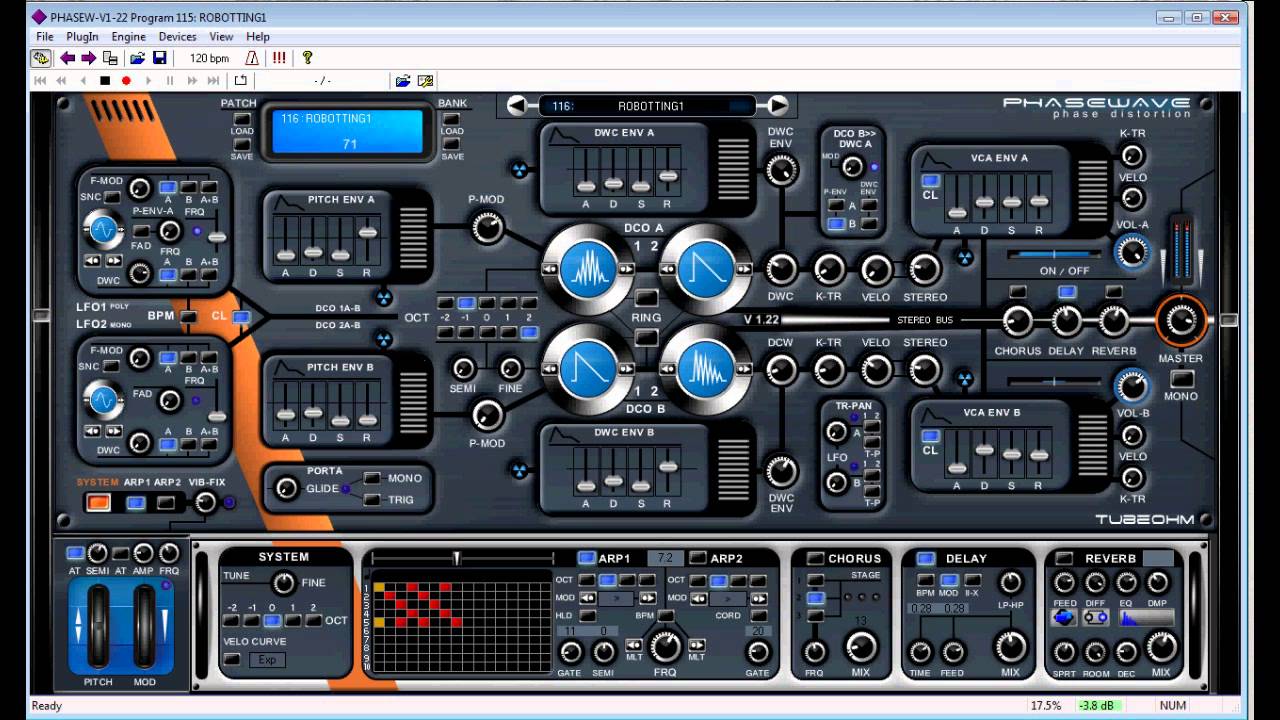Click the MOD wheel slider

tap(145, 628)
